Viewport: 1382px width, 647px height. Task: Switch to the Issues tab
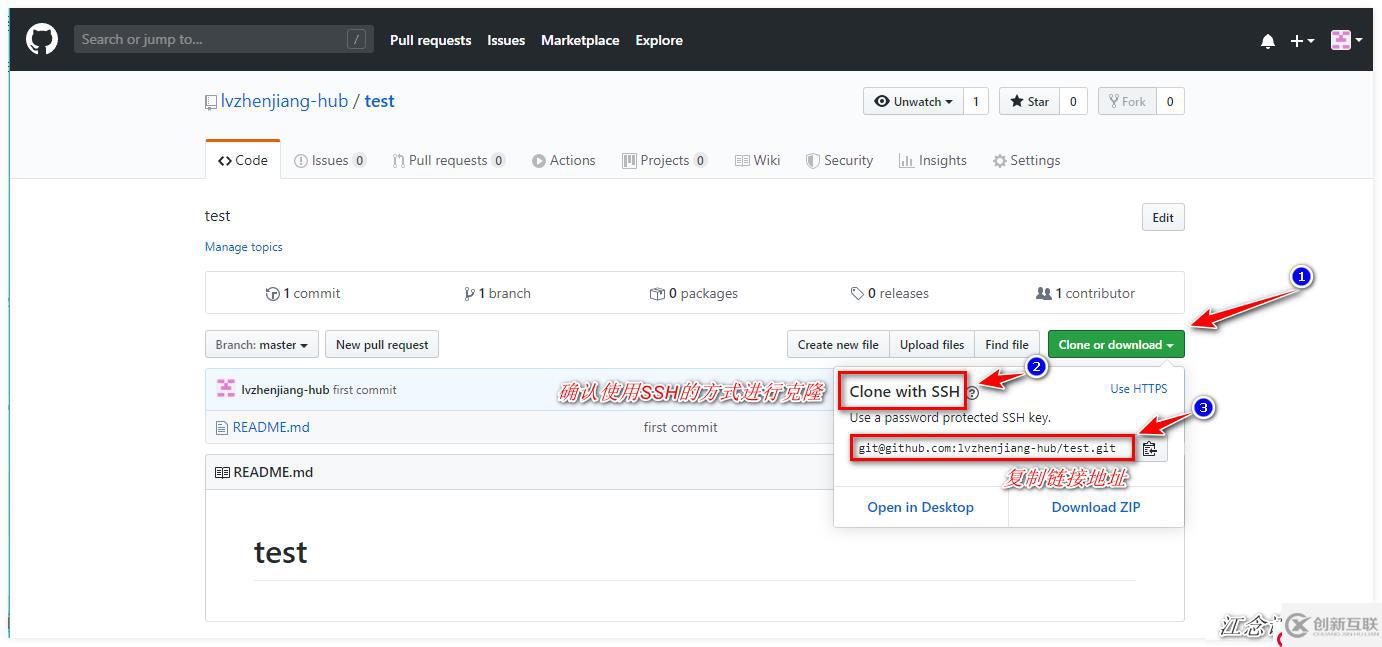click(330, 160)
